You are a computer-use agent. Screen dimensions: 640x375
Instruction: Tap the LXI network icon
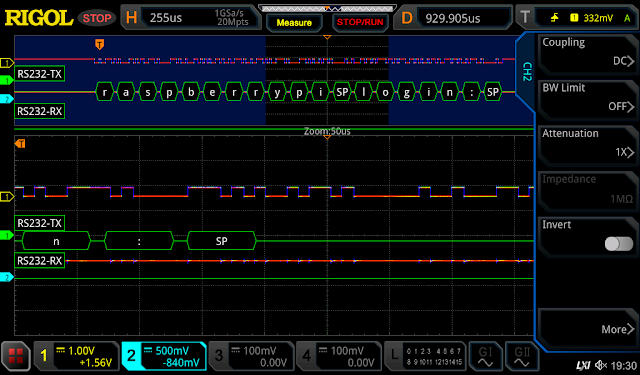(584, 365)
